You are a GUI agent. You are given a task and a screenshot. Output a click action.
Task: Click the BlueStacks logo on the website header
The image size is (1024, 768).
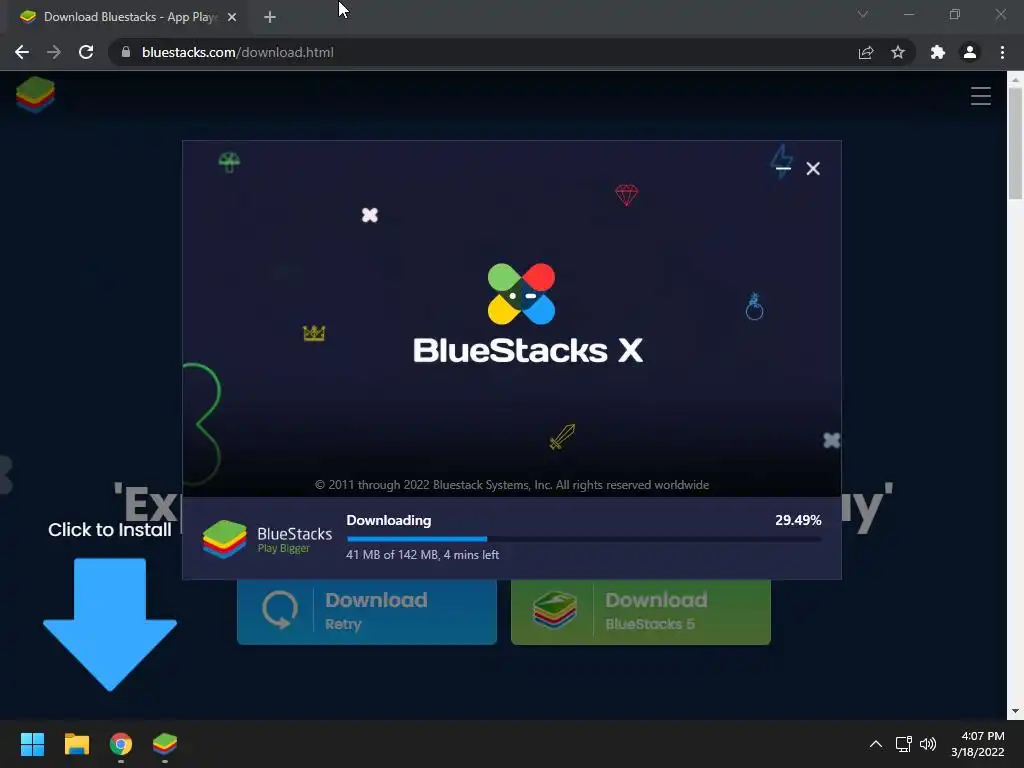[35, 95]
